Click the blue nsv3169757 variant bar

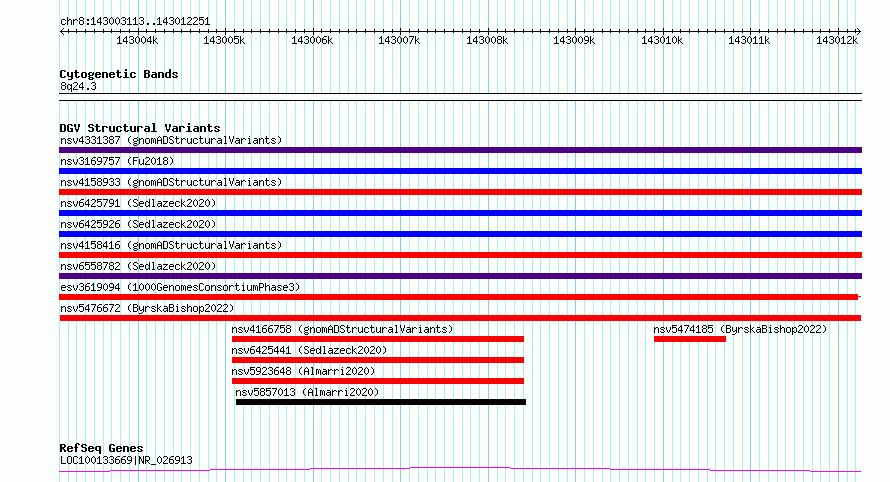click(460, 171)
